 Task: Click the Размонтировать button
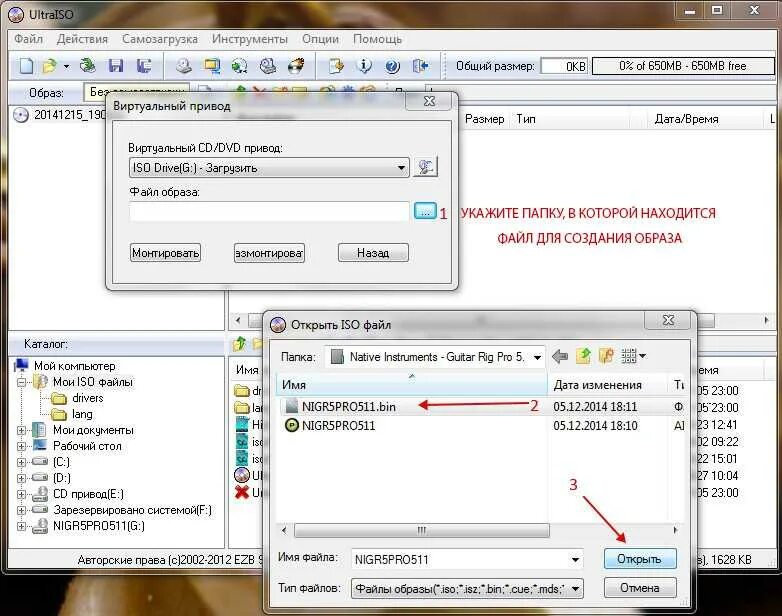click(x=269, y=253)
